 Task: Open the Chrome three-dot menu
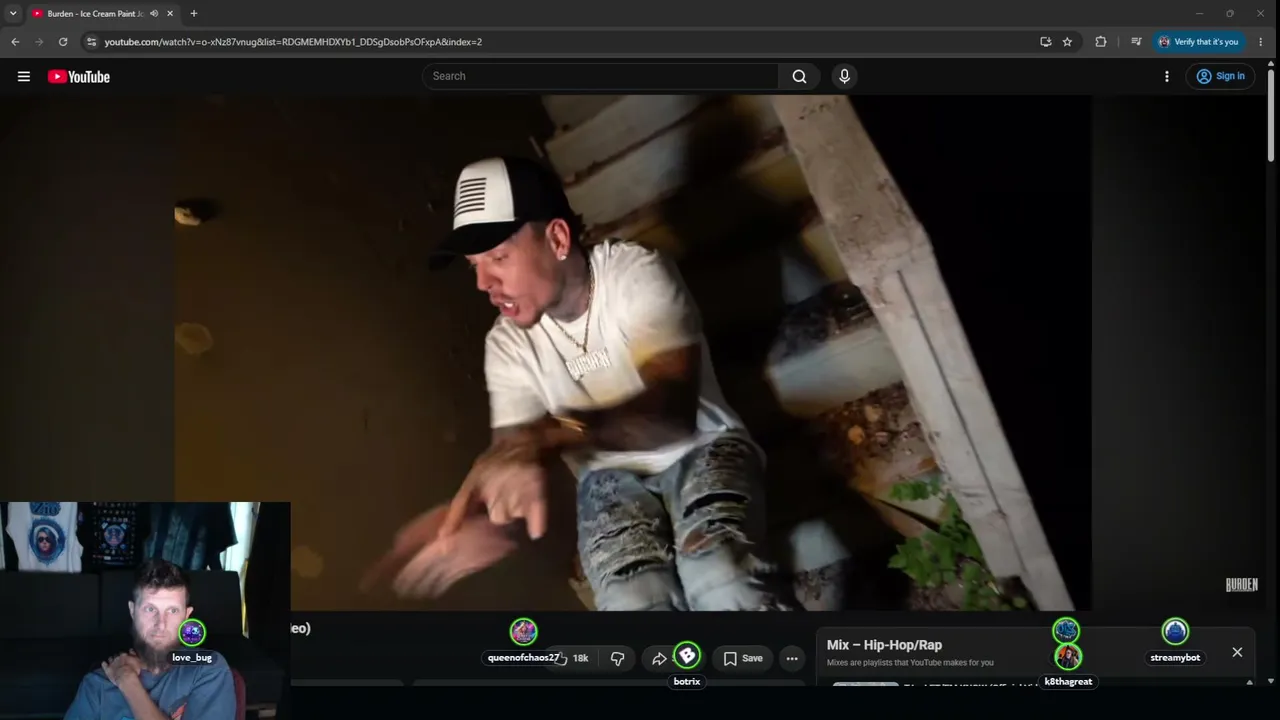(x=1260, y=42)
